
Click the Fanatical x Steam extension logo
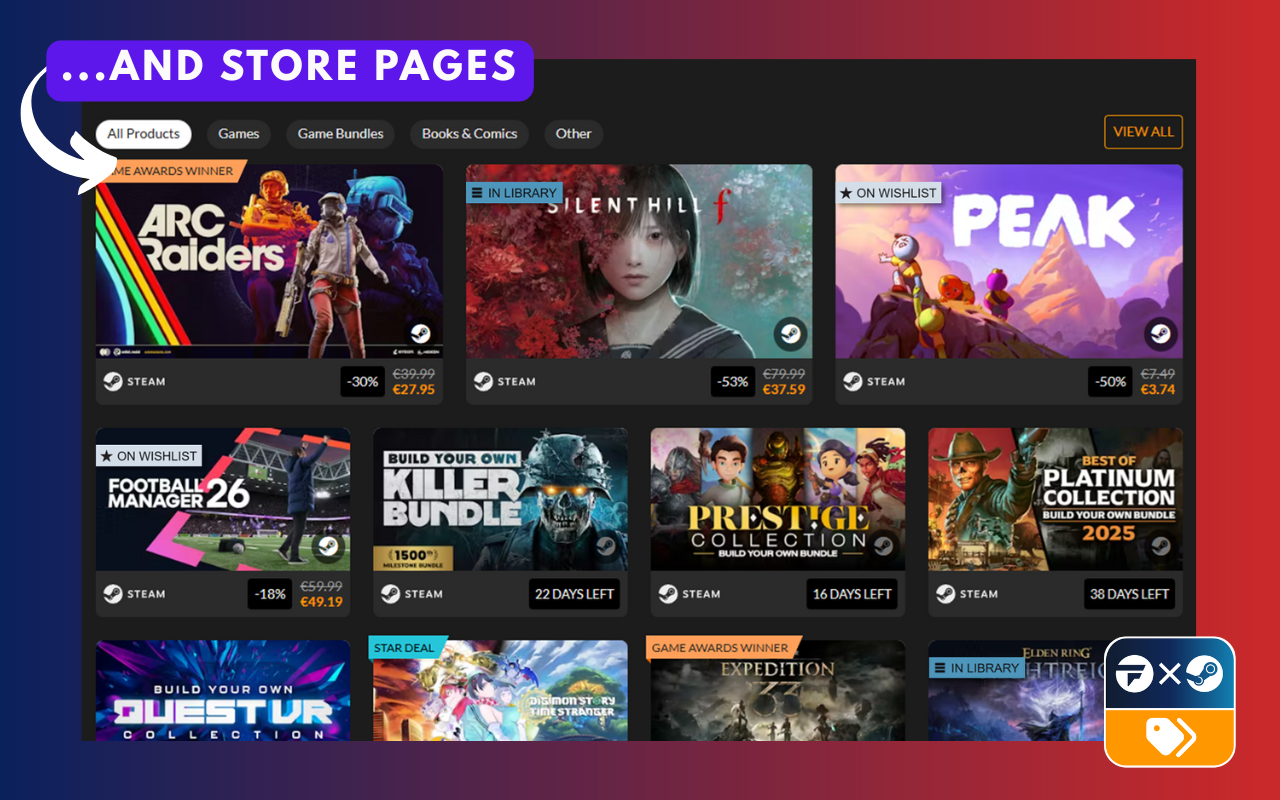tap(1170, 676)
